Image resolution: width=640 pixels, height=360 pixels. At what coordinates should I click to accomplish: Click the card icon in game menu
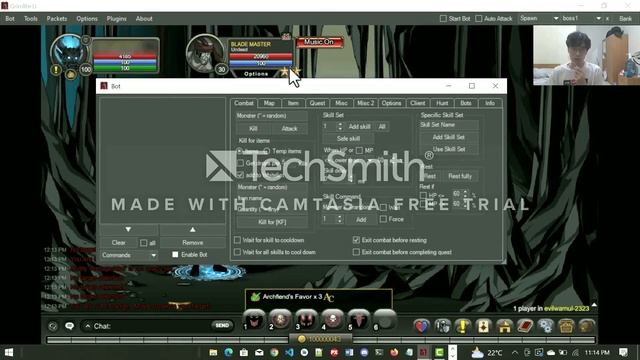click(484, 326)
